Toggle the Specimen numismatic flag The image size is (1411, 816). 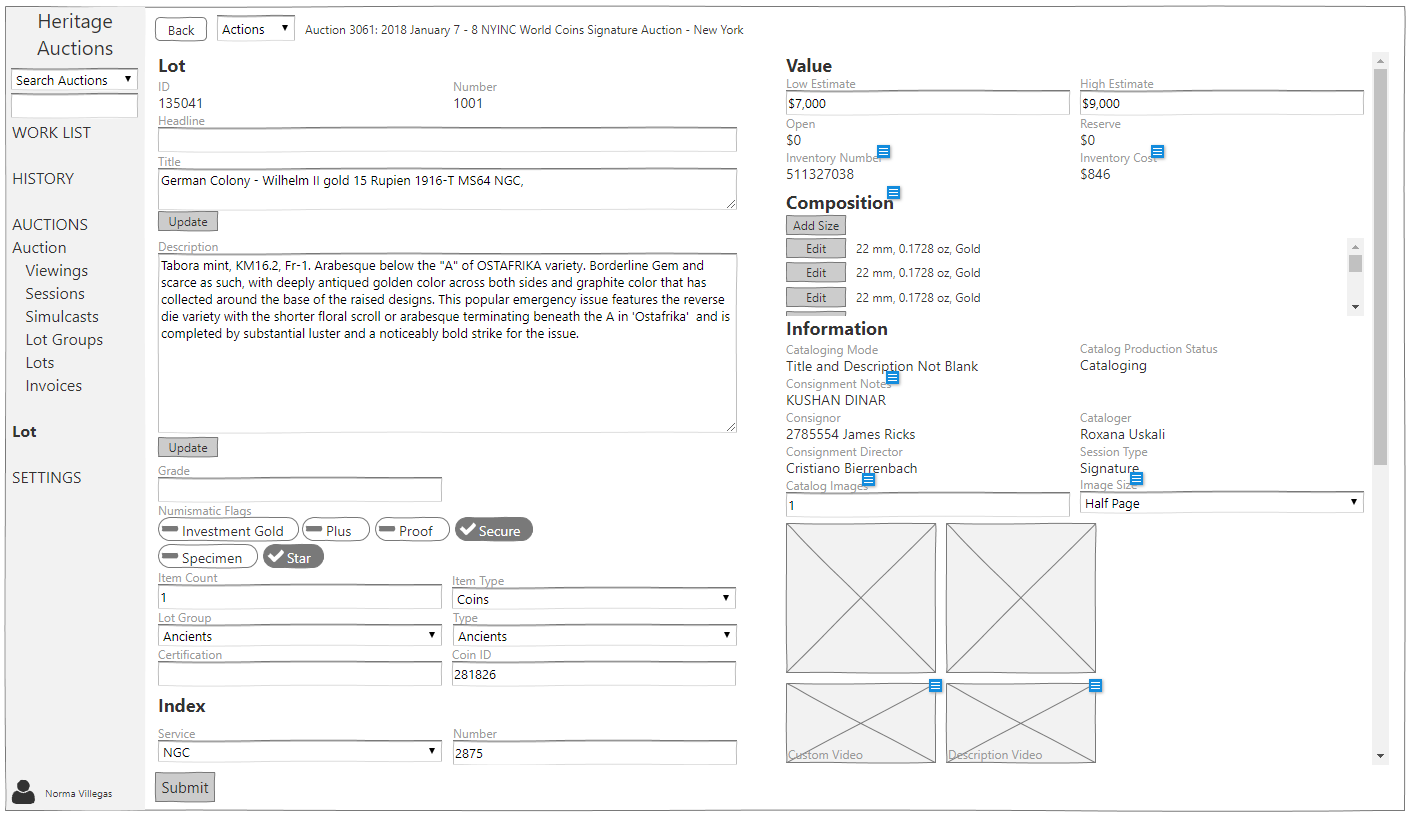(208, 556)
